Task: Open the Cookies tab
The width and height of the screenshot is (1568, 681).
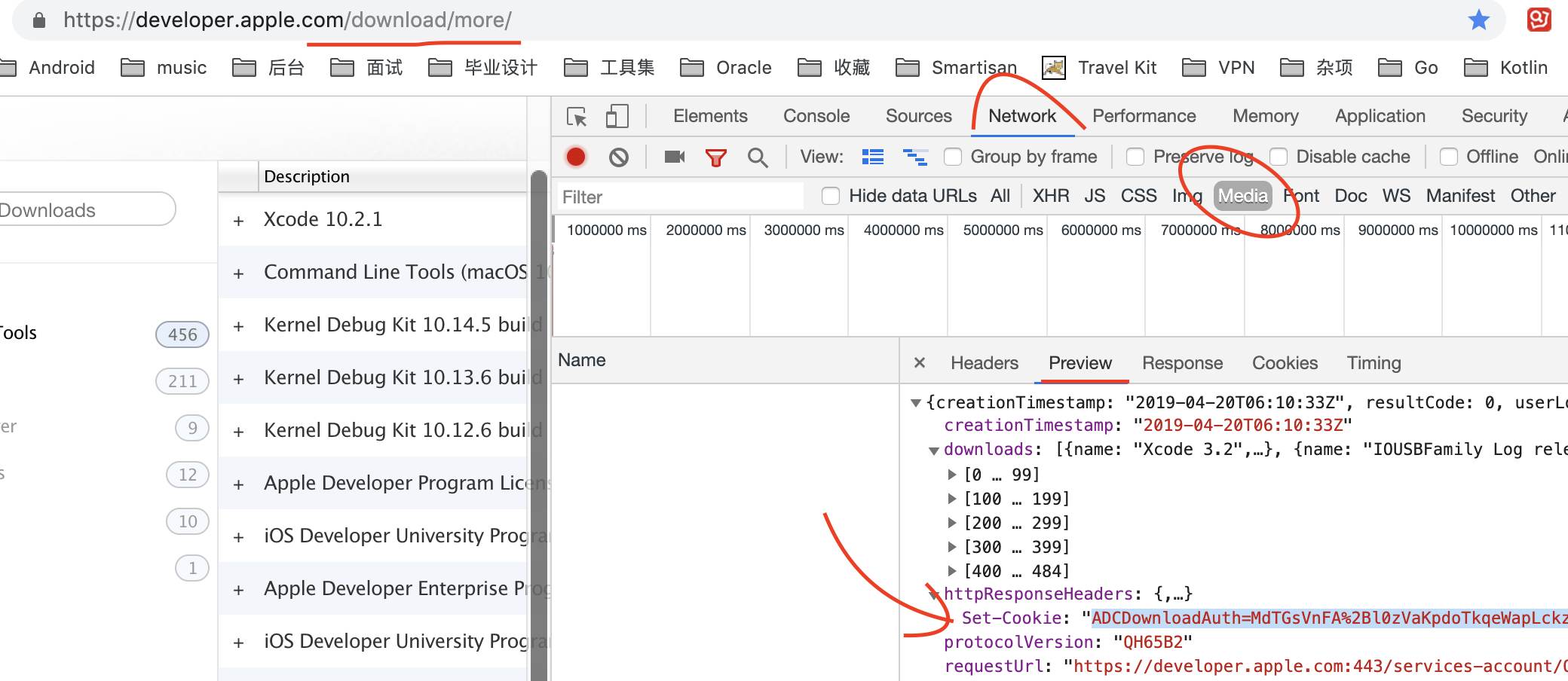Action: [x=1285, y=363]
